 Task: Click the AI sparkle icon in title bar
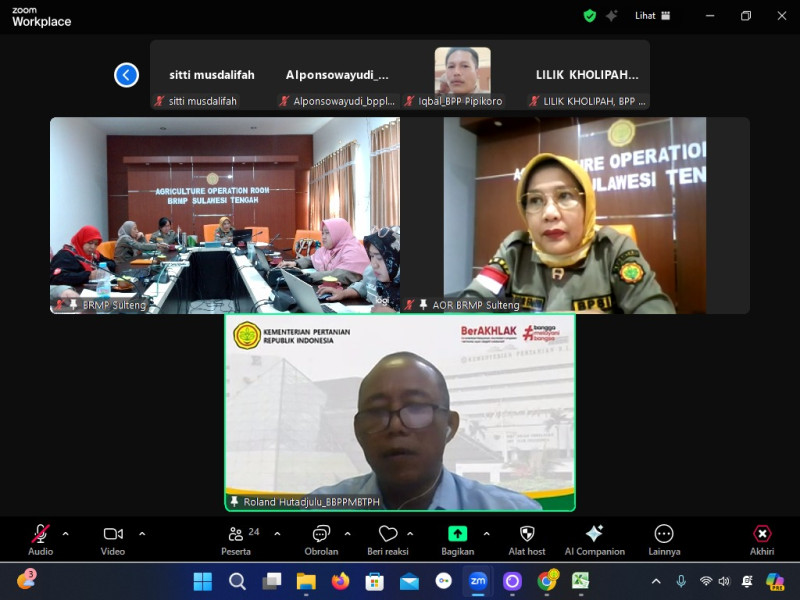pyautogui.click(x=612, y=16)
